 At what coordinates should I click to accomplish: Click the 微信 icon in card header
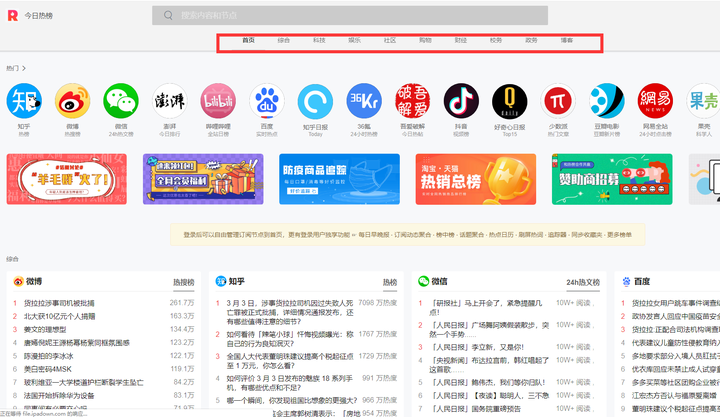pyautogui.click(x=423, y=281)
